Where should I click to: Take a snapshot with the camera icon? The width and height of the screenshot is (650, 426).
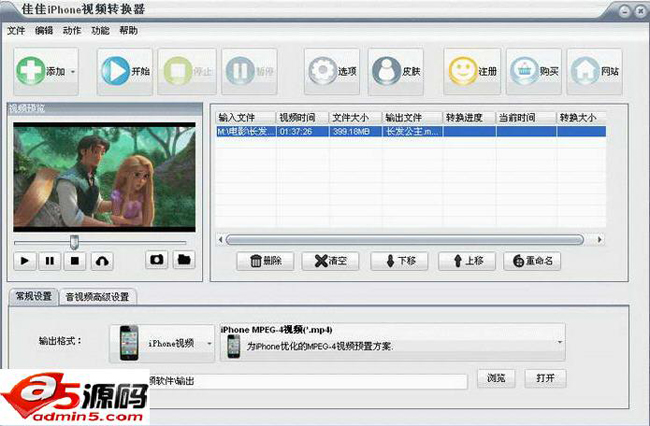[157, 260]
